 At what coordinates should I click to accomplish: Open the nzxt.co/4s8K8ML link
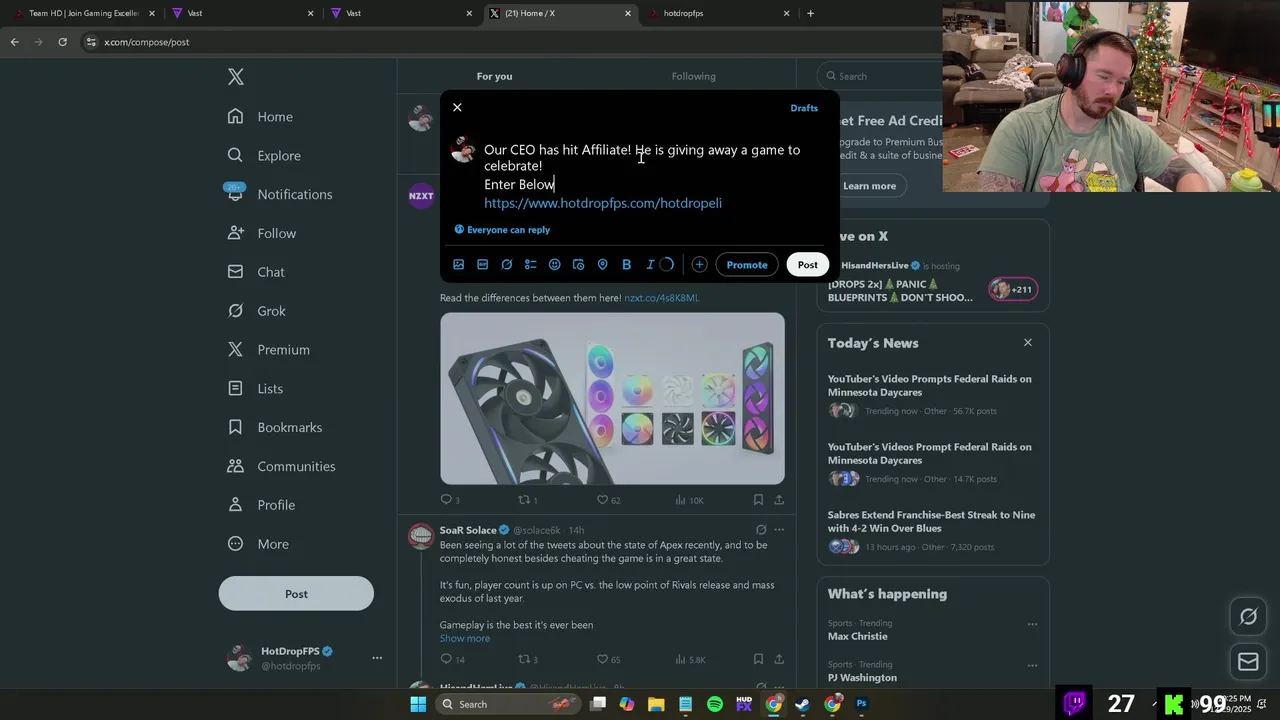coord(661,298)
